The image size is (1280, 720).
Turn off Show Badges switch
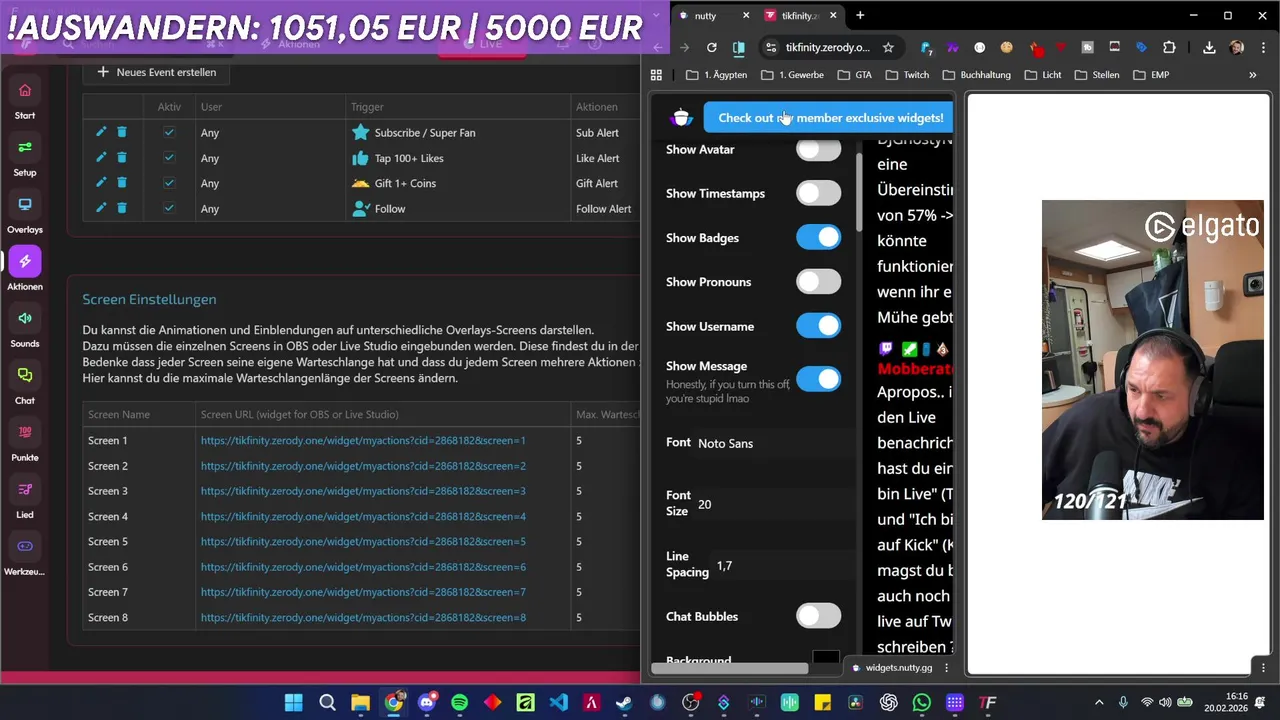[x=818, y=237]
